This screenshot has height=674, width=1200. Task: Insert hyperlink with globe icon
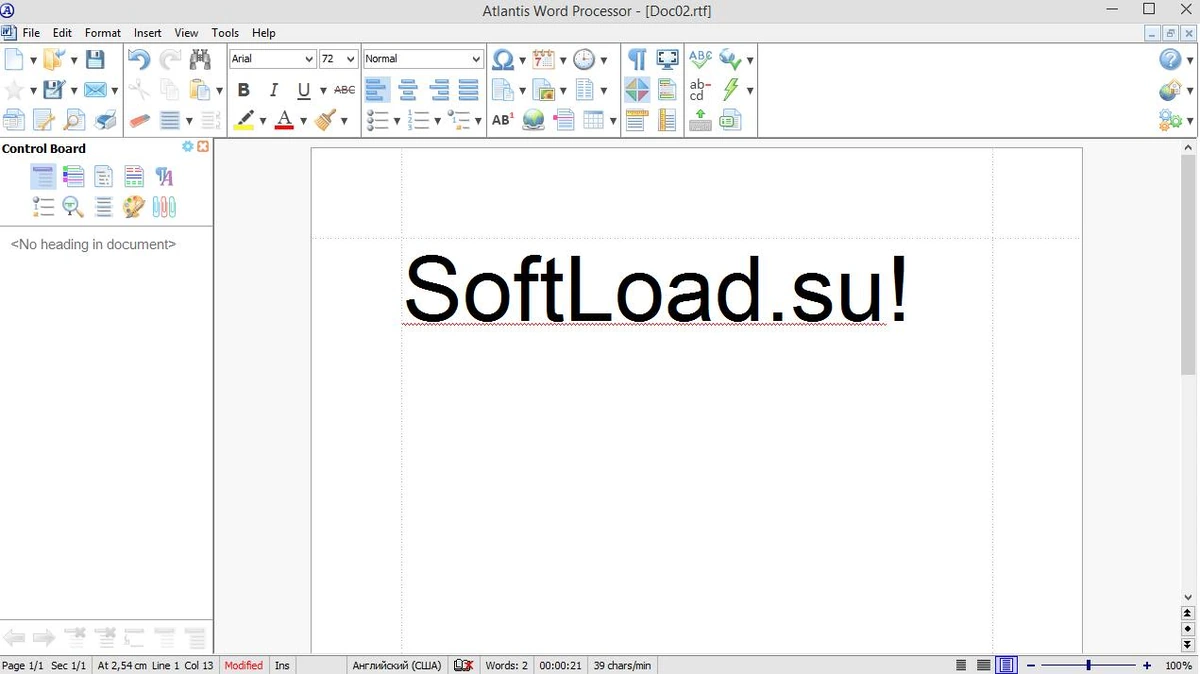tap(533, 120)
